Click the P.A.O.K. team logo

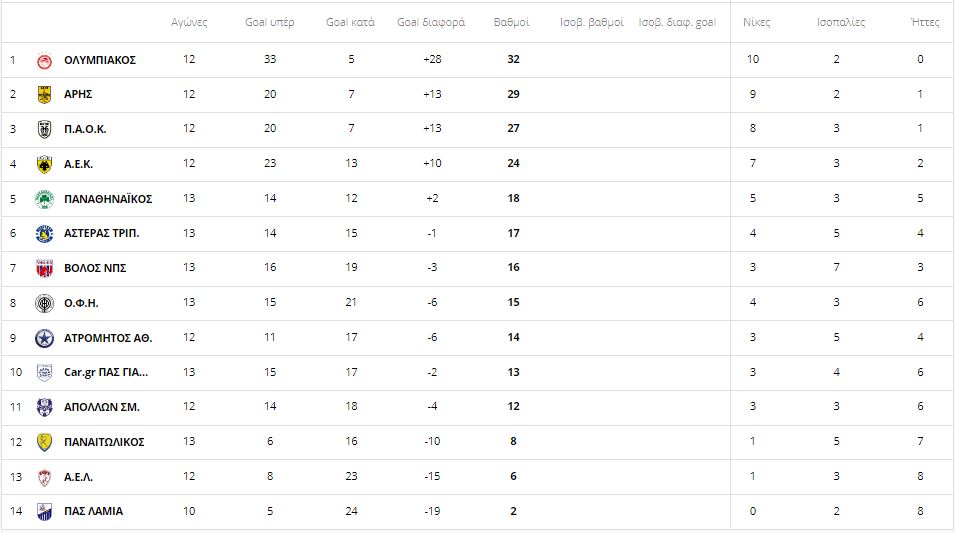[x=44, y=129]
